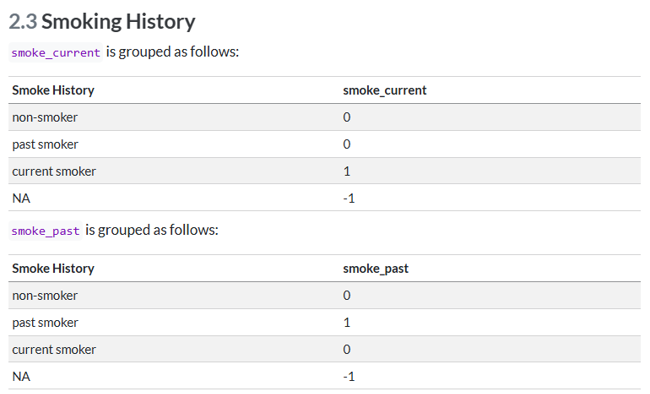Click the NA cell in the first table
The width and height of the screenshot is (650, 394).
(21, 198)
